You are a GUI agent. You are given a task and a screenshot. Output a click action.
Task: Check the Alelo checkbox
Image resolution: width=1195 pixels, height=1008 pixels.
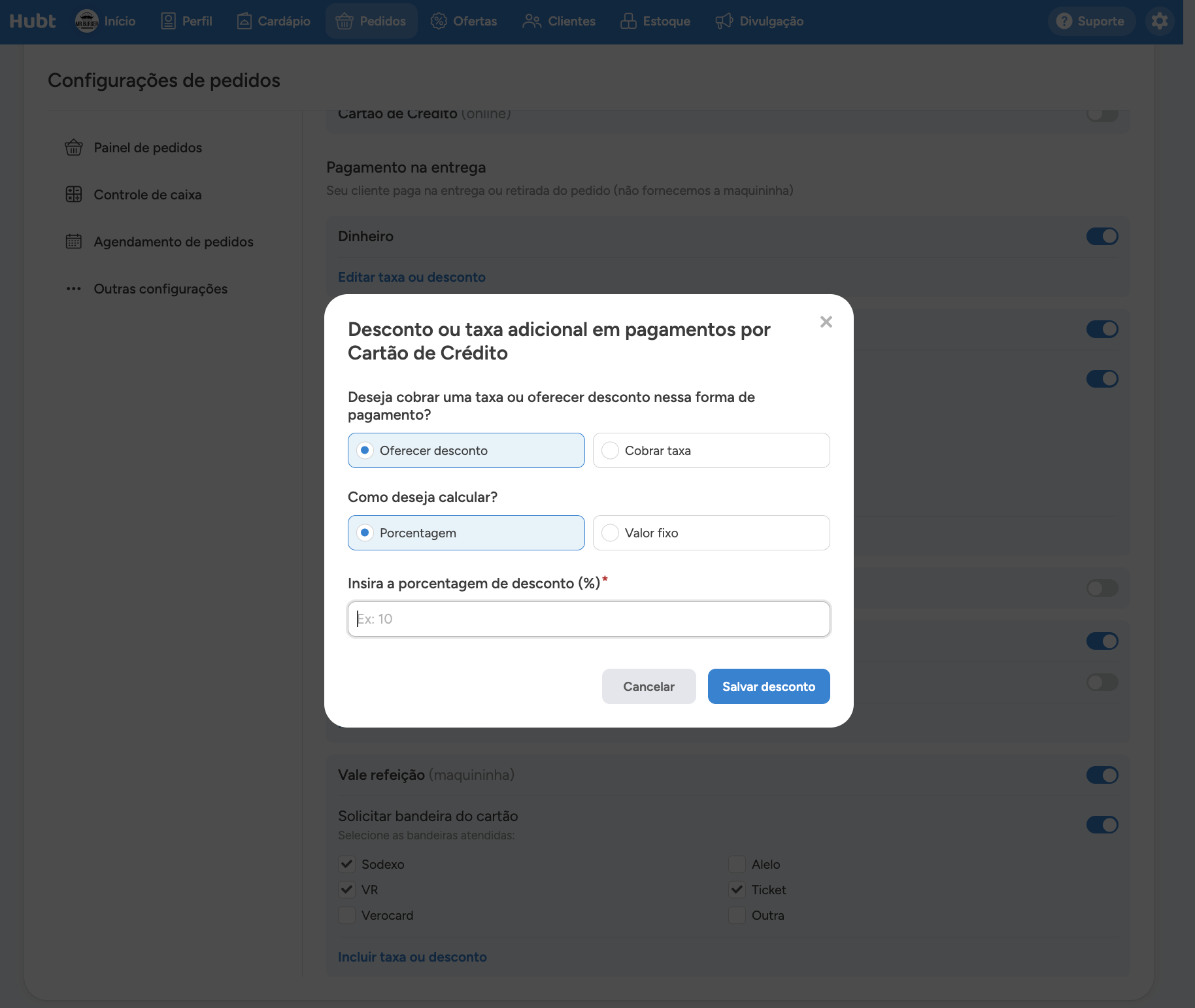737,864
